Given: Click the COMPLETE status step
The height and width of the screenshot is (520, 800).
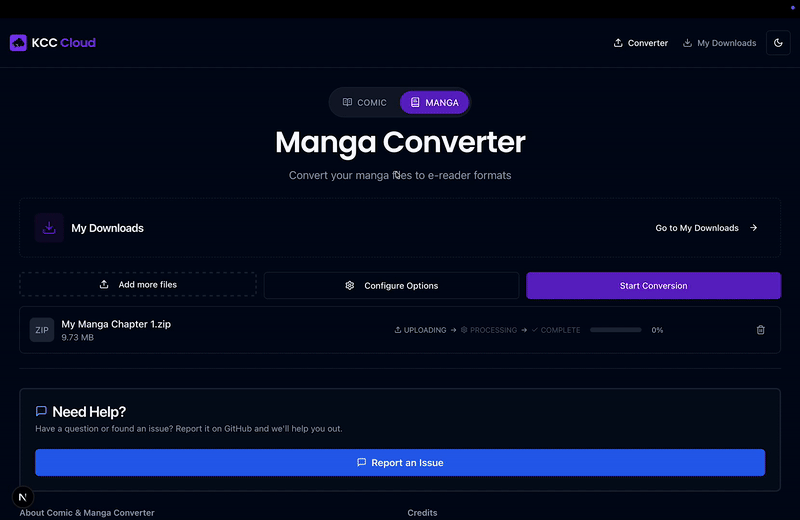Looking at the screenshot, I should tap(556, 330).
